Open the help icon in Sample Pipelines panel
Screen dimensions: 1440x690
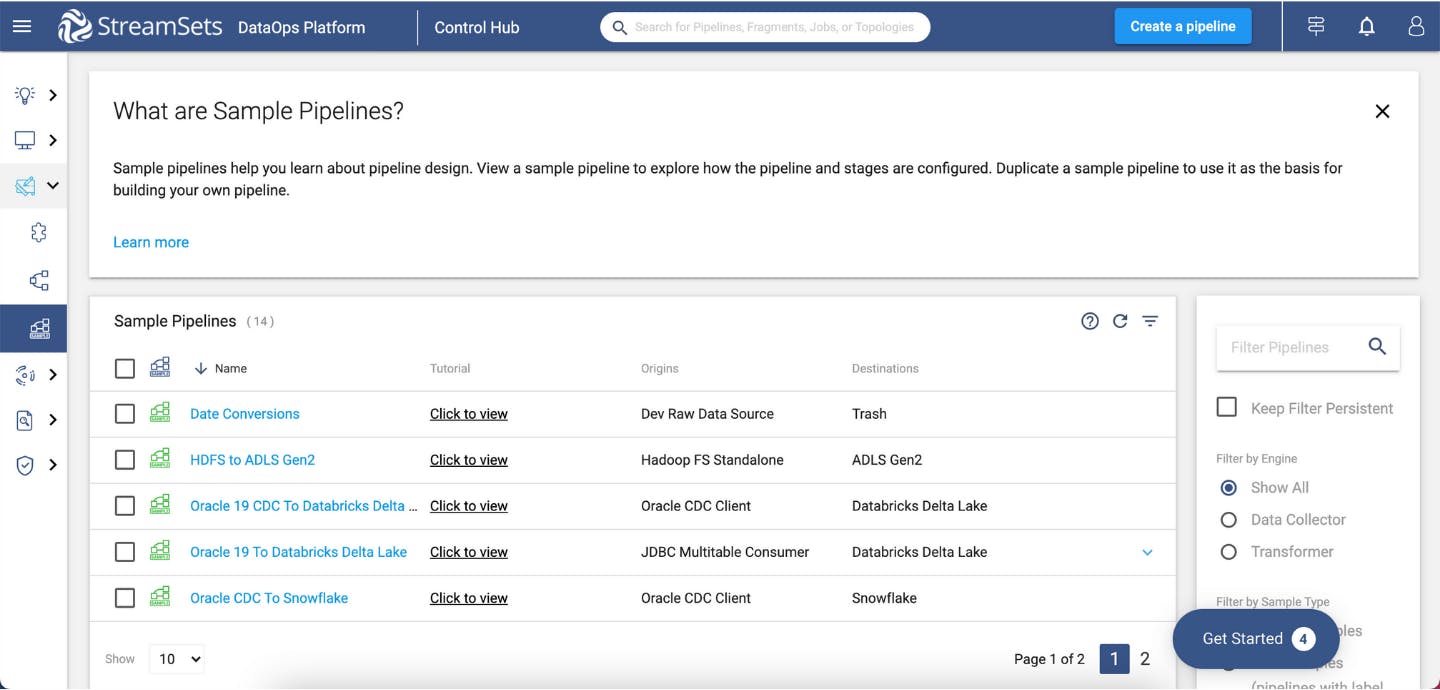point(1090,321)
